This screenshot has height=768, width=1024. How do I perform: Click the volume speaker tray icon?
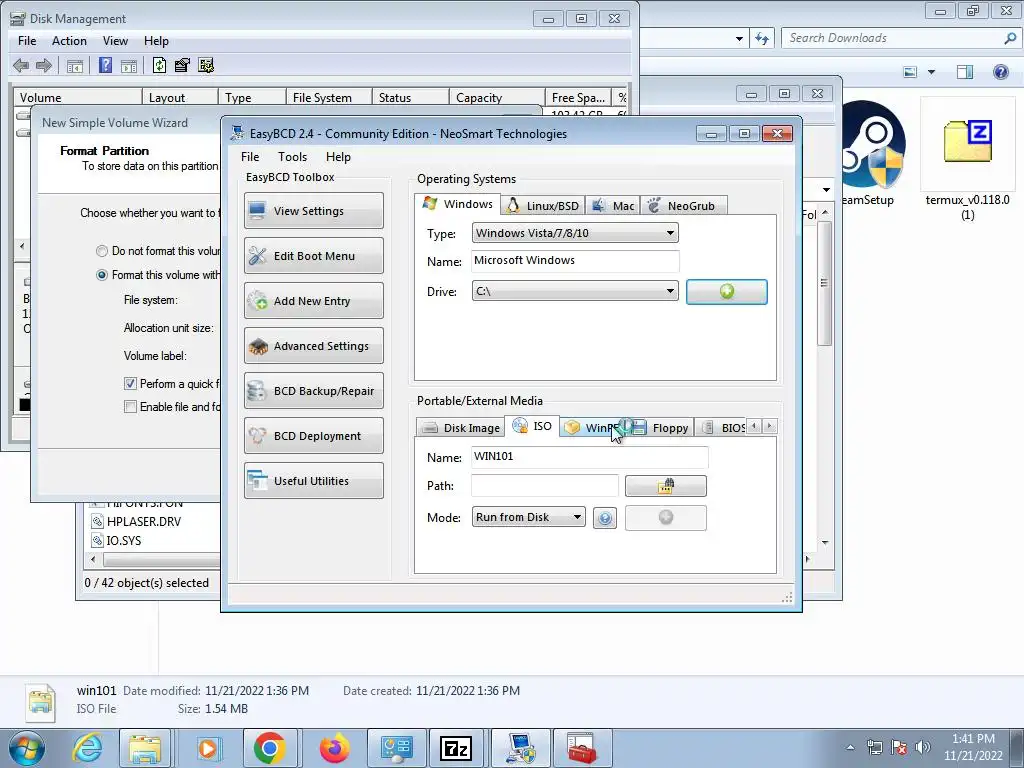(923, 747)
